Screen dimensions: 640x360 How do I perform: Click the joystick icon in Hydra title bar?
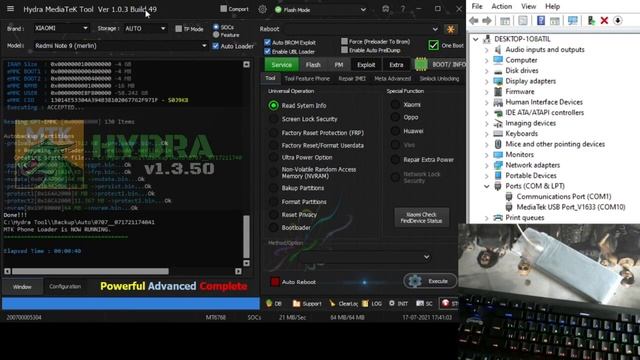coord(385,9)
